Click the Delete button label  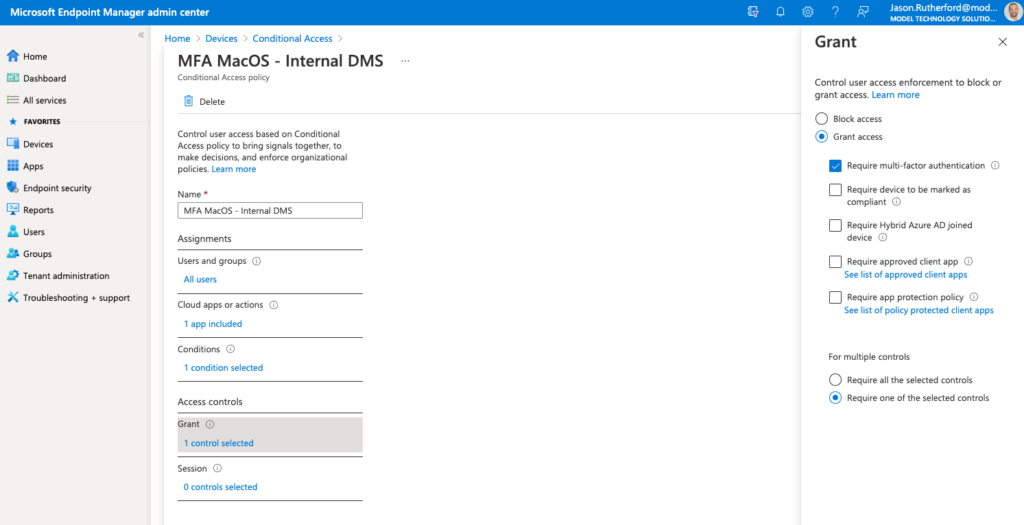(x=212, y=101)
